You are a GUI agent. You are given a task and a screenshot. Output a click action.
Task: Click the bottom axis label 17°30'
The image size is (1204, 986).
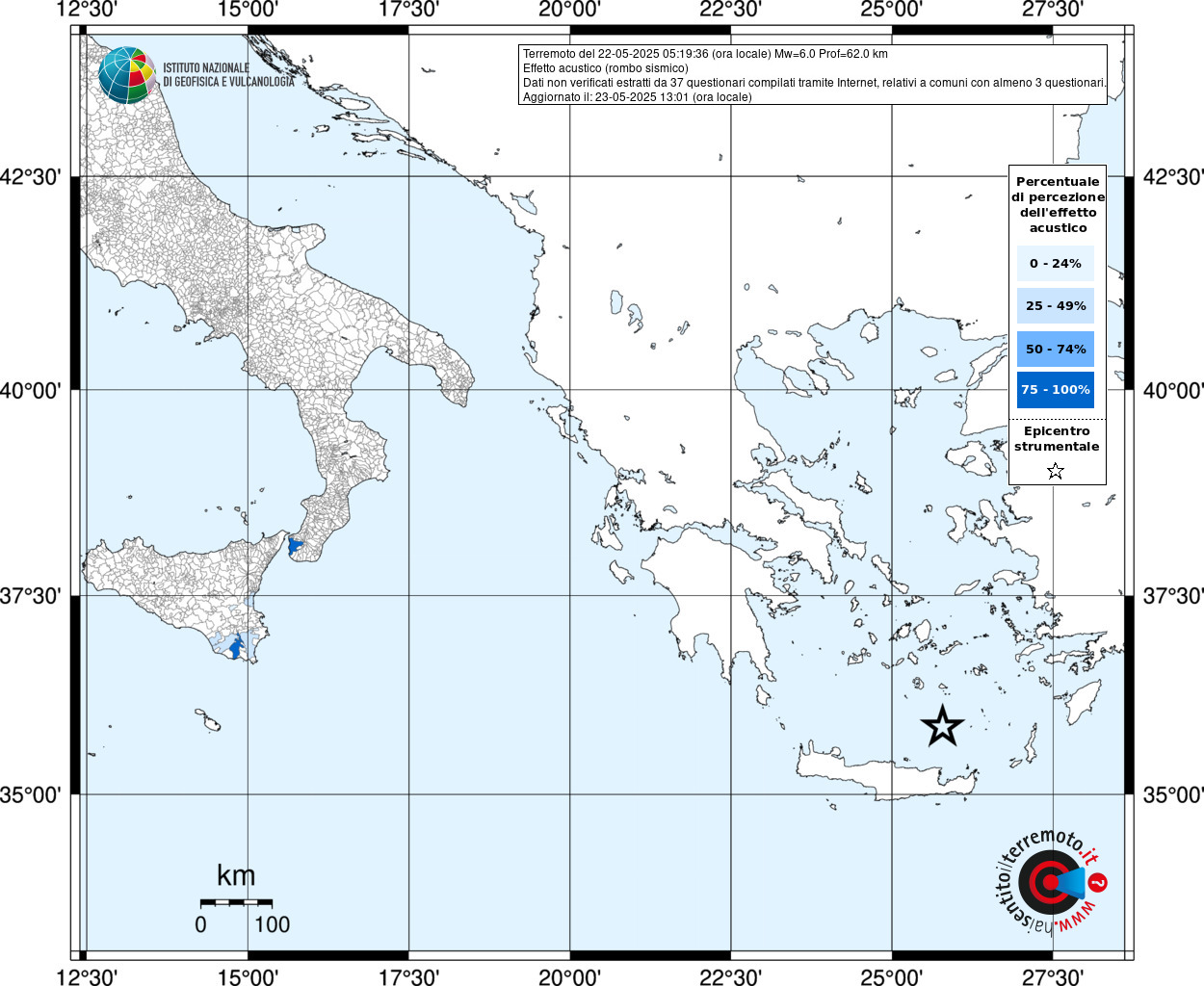pos(408,976)
